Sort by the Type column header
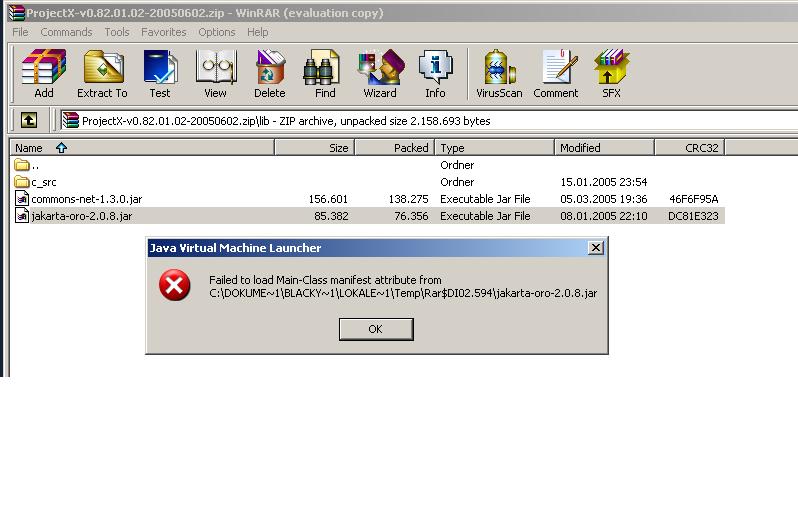 (x=495, y=148)
